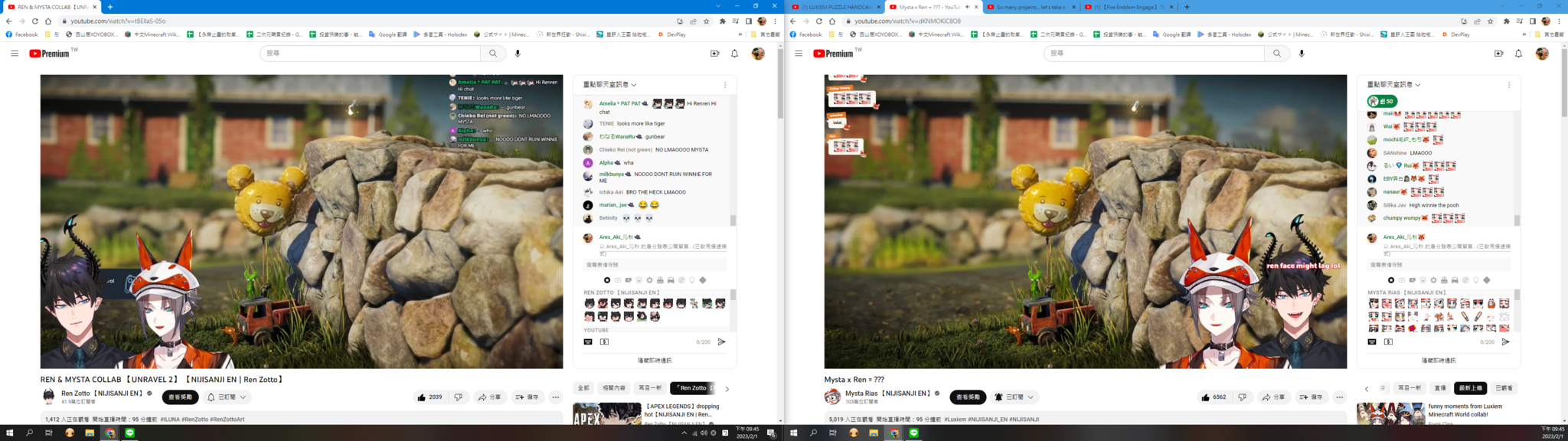Open chat options three-dot menu in Mysta Rias chat

coord(1509,85)
